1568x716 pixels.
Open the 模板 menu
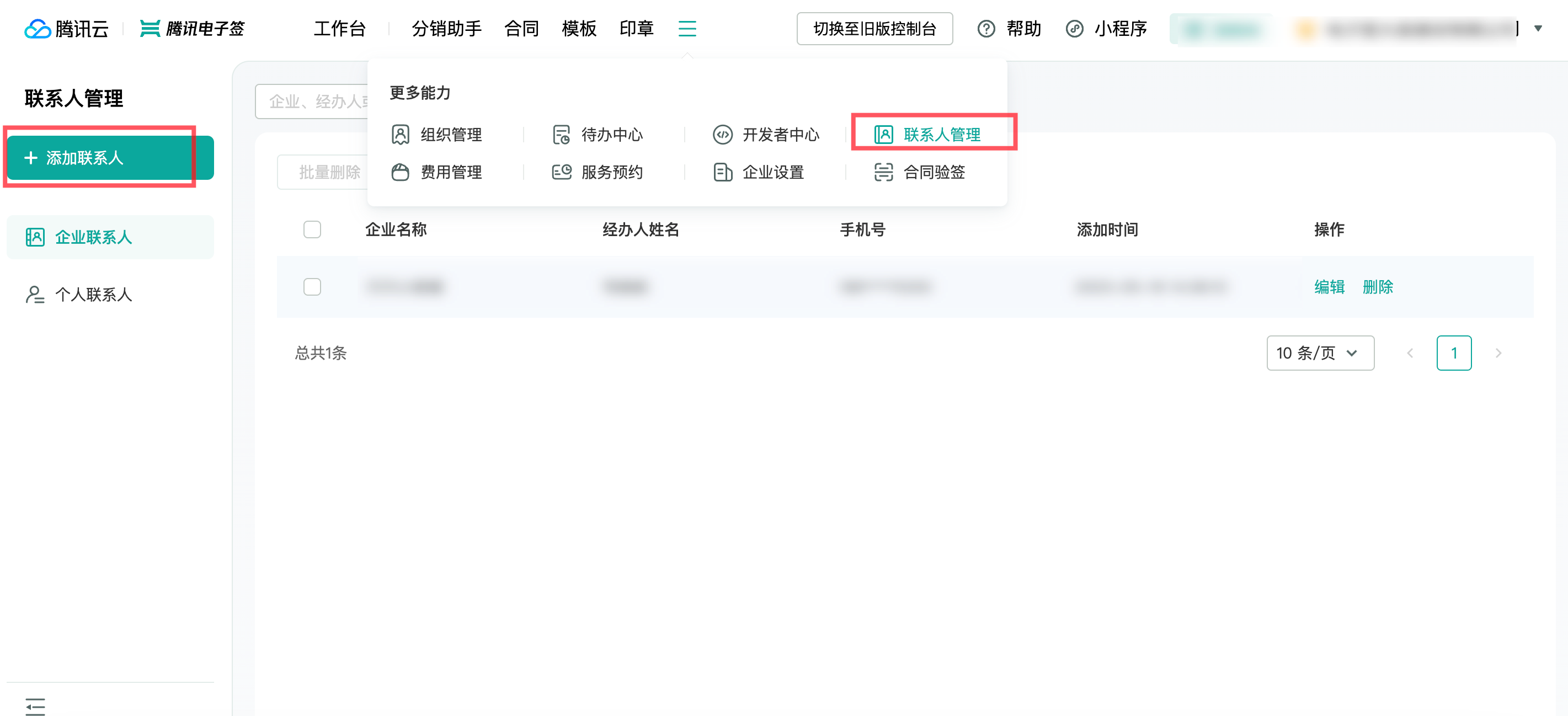[x=579, y=29]
